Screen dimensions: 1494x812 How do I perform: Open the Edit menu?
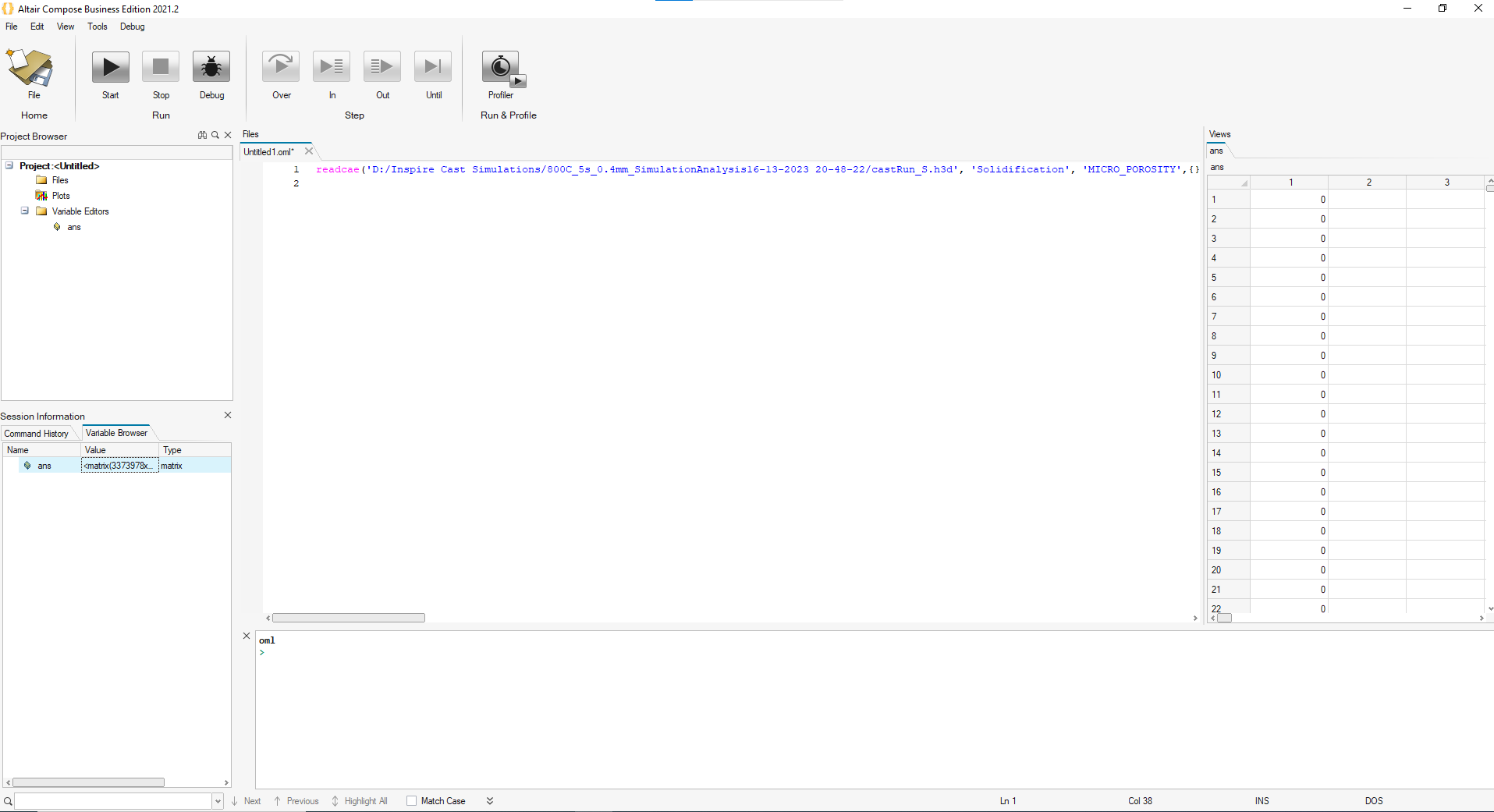tap(37, 27)
